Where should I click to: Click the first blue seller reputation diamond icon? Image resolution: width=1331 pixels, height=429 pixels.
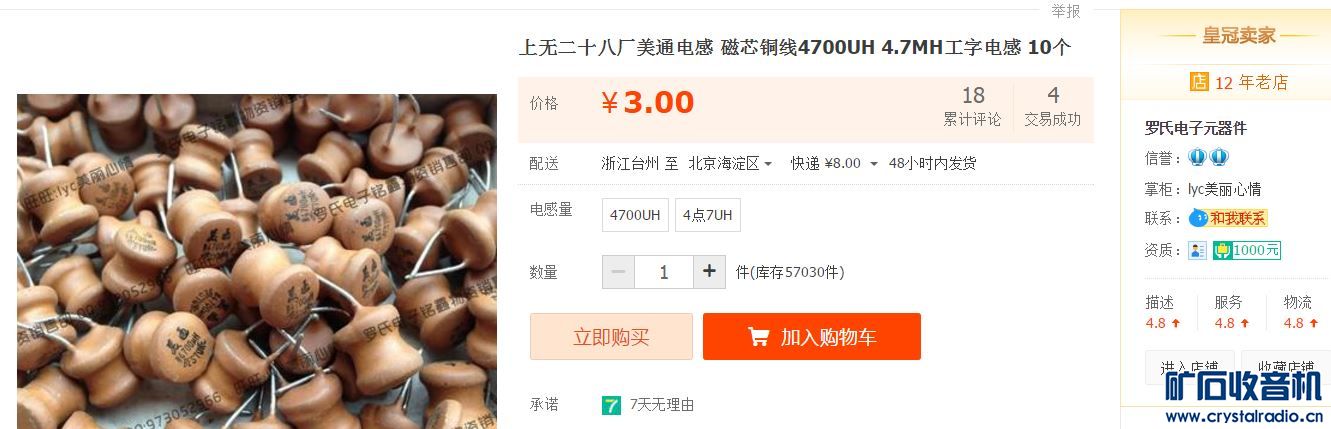(1197, 158)
